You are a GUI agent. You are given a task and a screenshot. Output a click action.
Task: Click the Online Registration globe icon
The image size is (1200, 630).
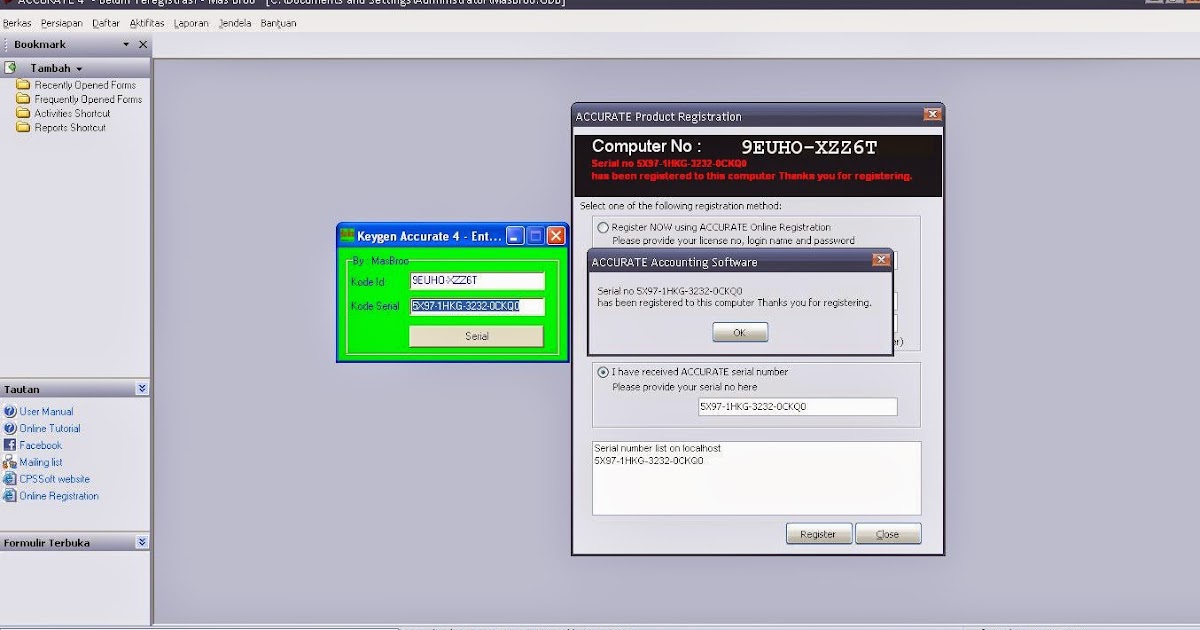(x=10, y=496)
